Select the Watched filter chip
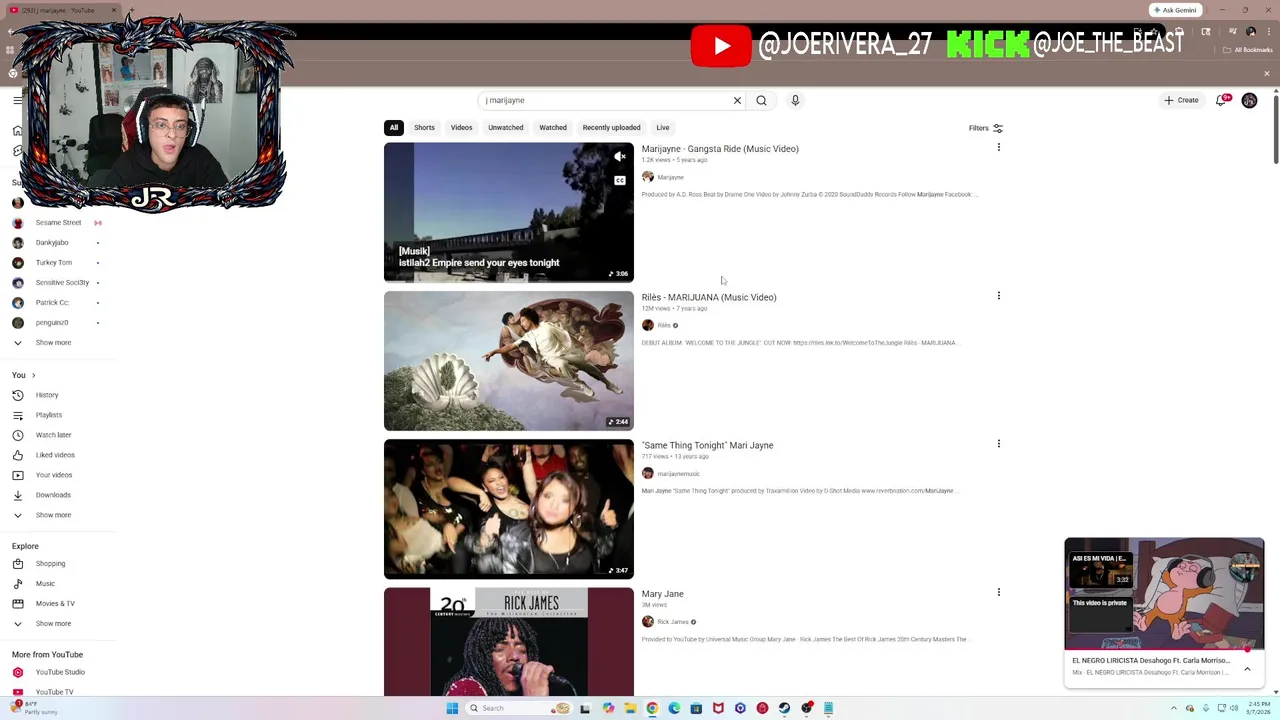 [553, 128]
